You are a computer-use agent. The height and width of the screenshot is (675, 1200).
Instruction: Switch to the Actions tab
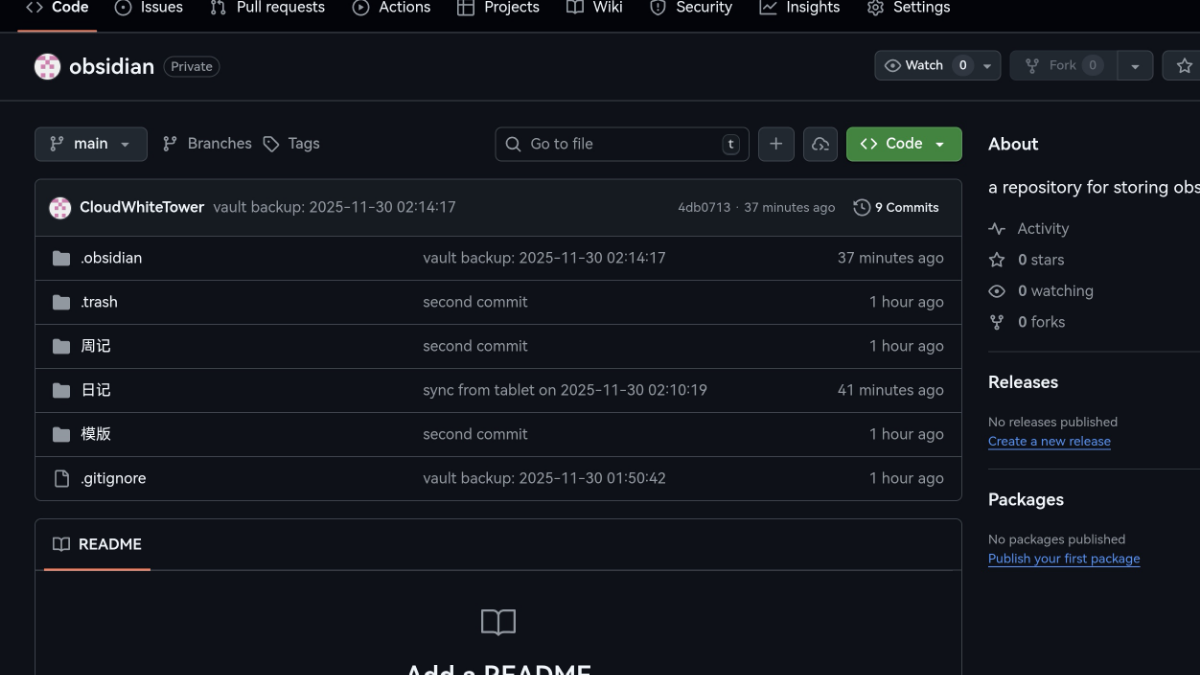pos(391,8)
